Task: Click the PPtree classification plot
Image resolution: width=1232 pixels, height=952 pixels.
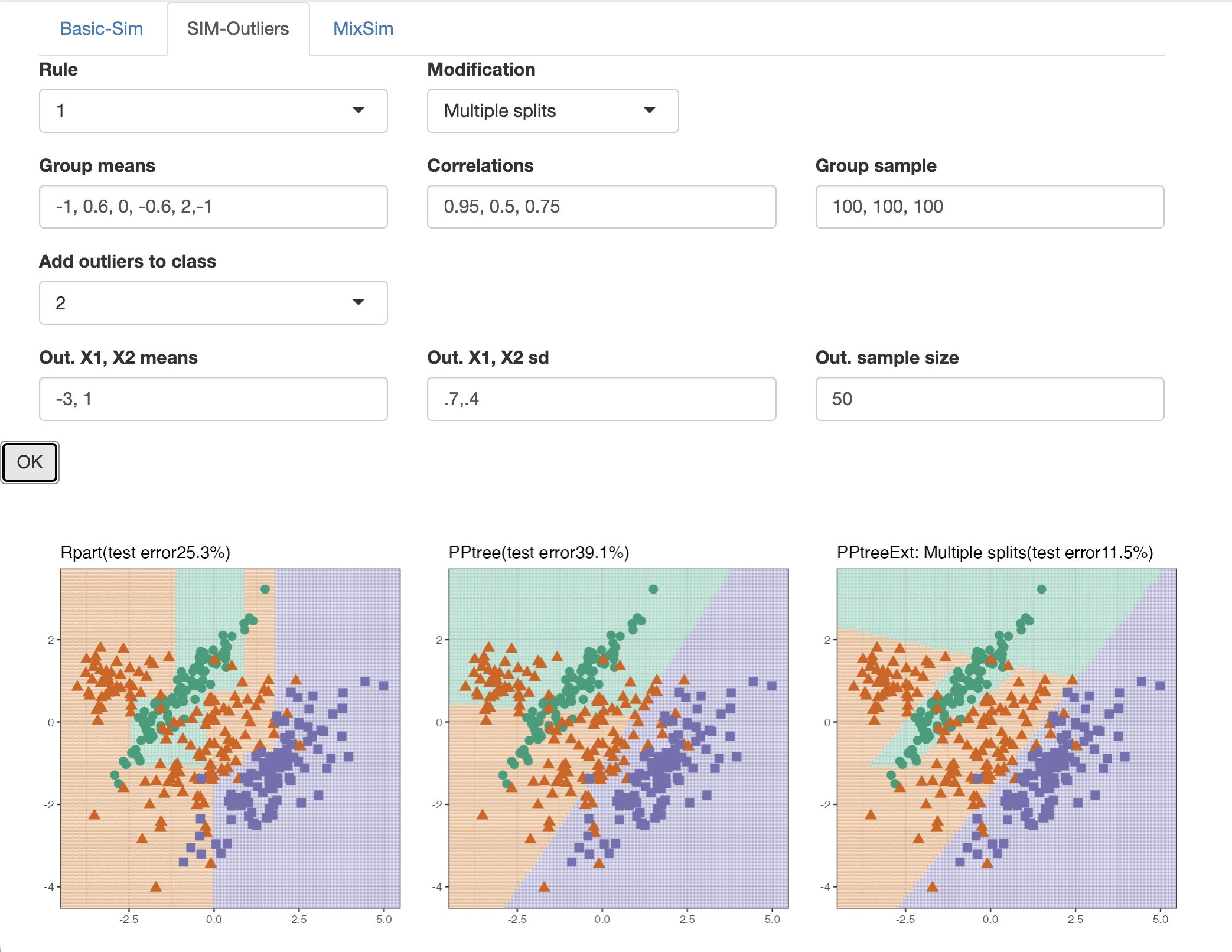Action: coord(618,738)
